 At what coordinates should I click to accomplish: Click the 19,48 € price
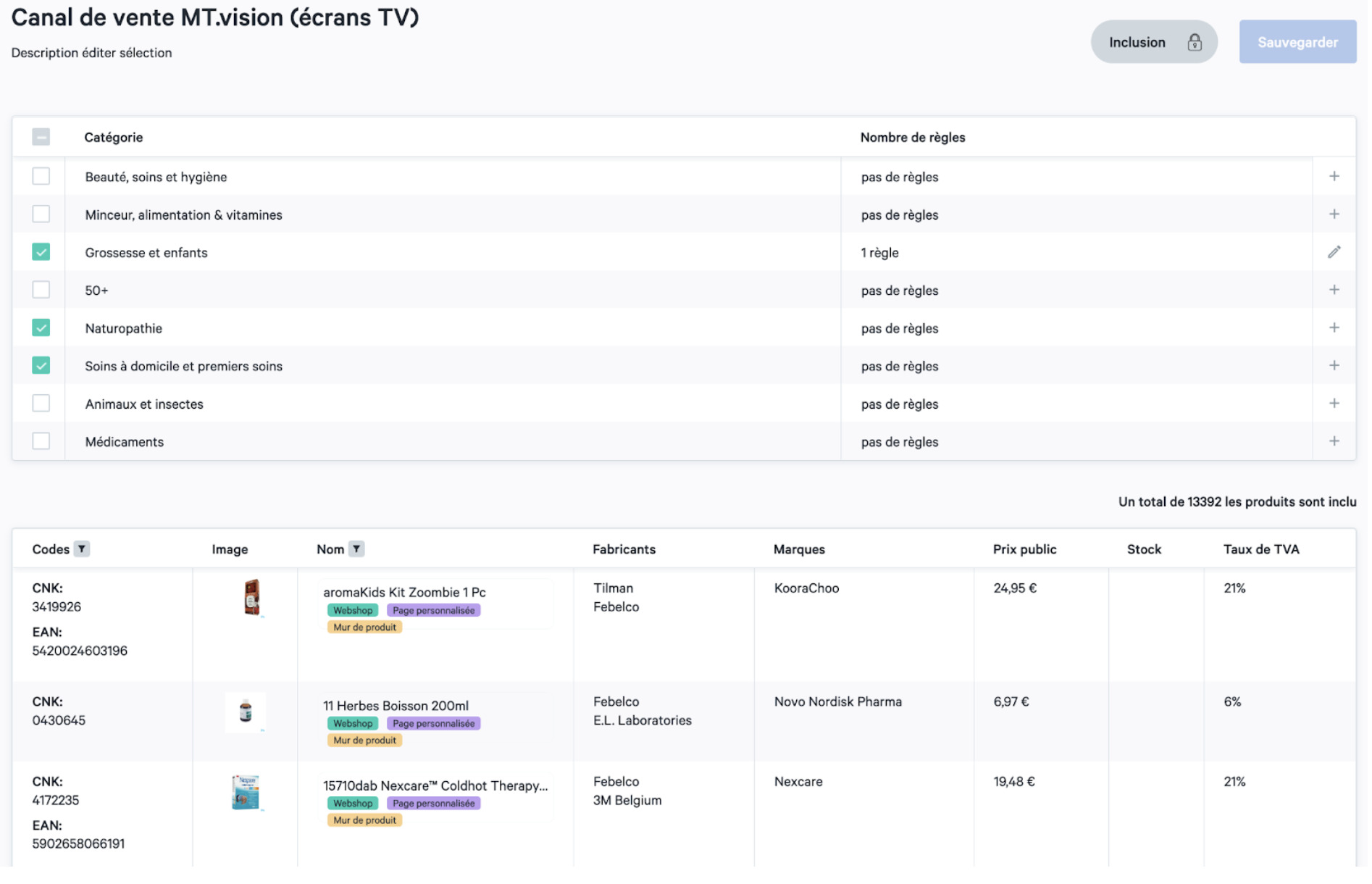1014,781
